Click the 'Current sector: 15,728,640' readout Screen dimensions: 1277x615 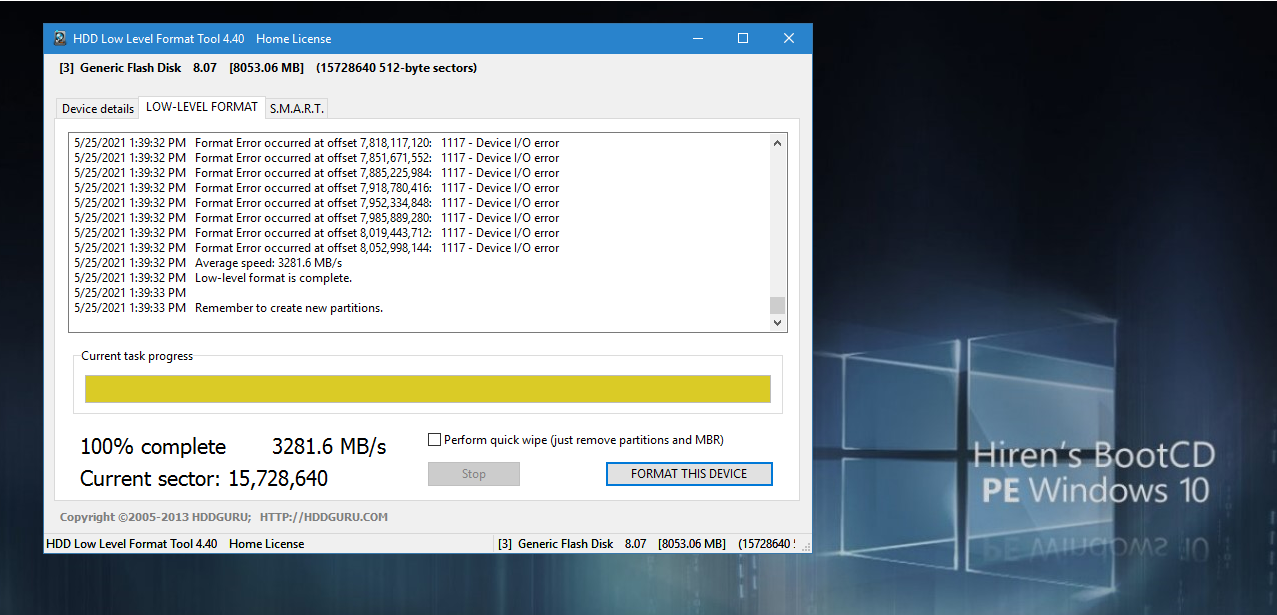point(204,479)
